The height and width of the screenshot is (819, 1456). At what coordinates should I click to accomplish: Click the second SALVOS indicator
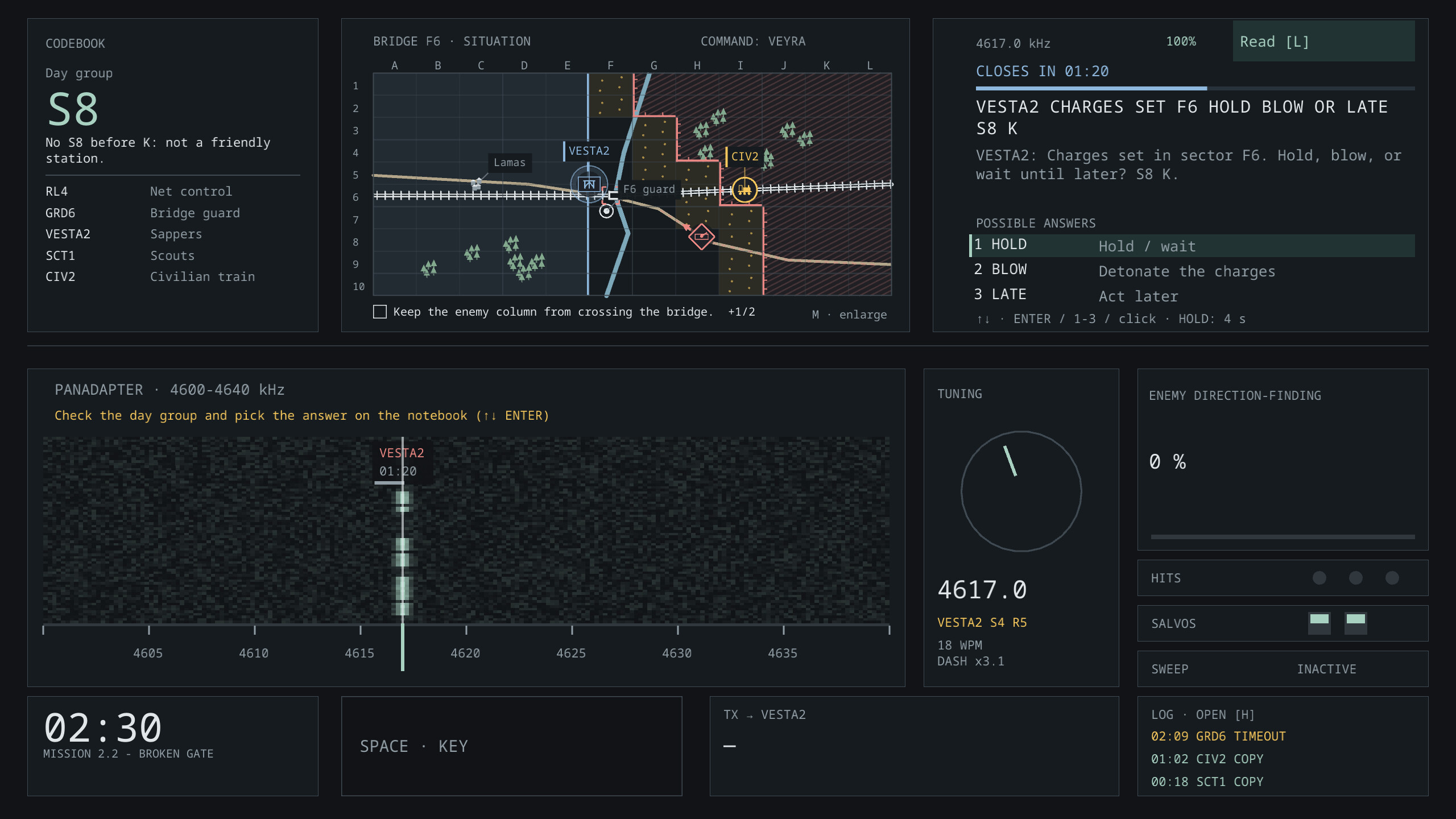1356,623
